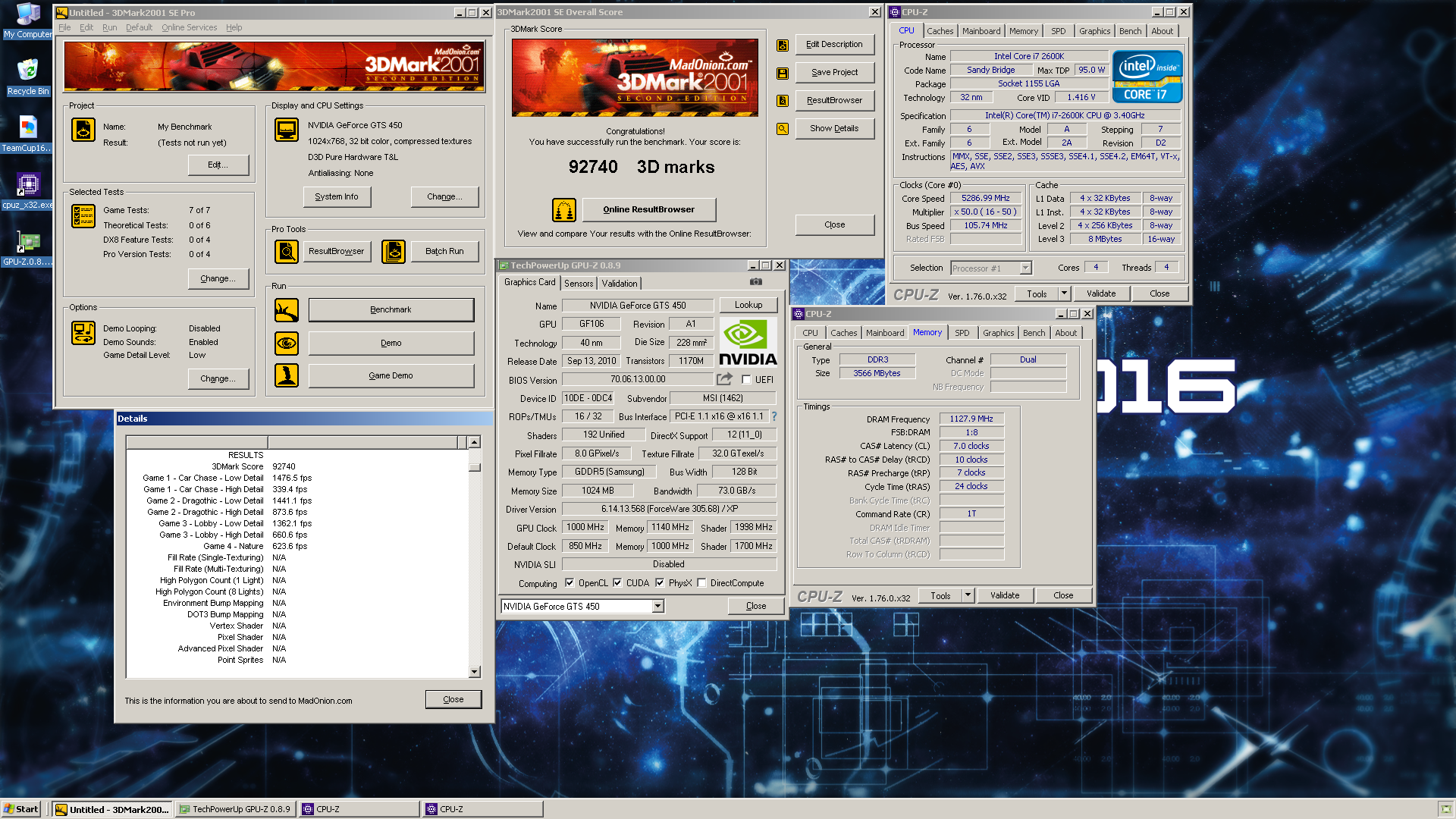Click the Demo eye icon
This screenshot has width=1456, height=819.
[287, 343]
